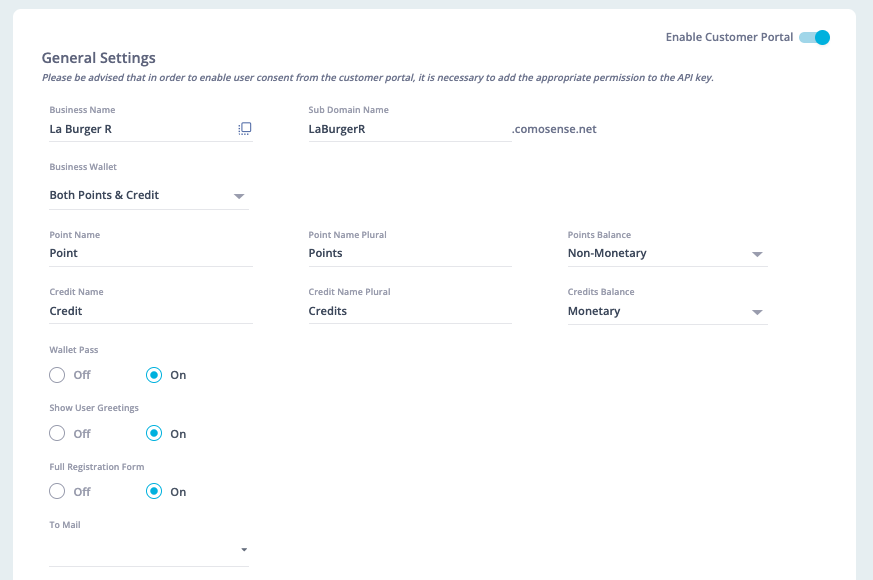The width and height of the screenshot is (873, 580).
Task: Click the Business Name input field
Action: point(141,129)
